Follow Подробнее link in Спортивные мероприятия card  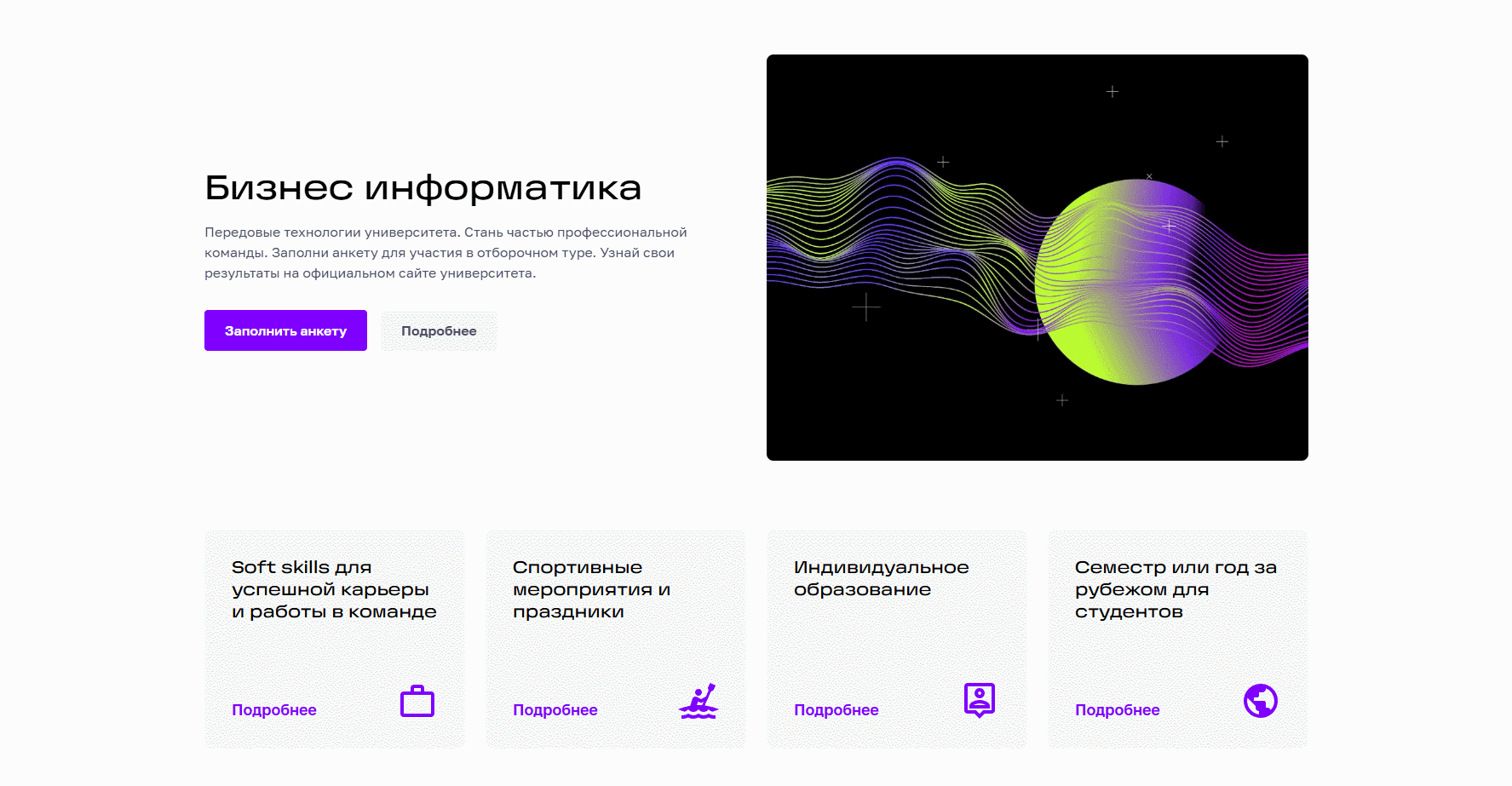pos(555,710)
